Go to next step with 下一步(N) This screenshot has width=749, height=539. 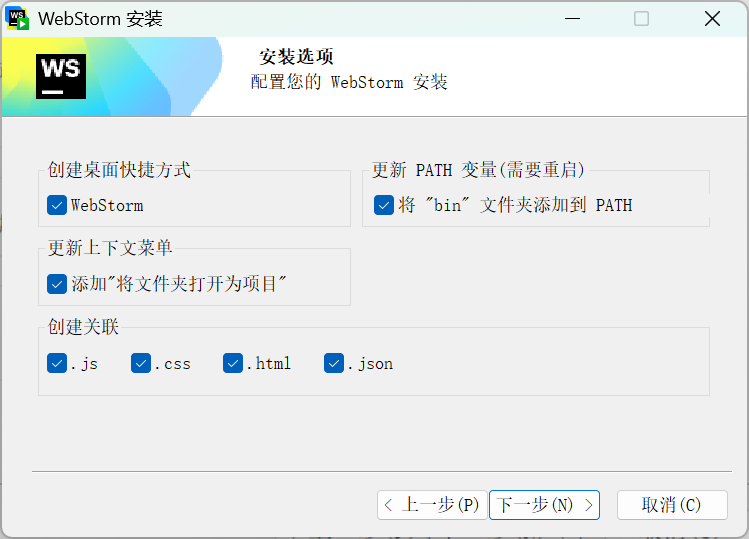coord(544,505)
